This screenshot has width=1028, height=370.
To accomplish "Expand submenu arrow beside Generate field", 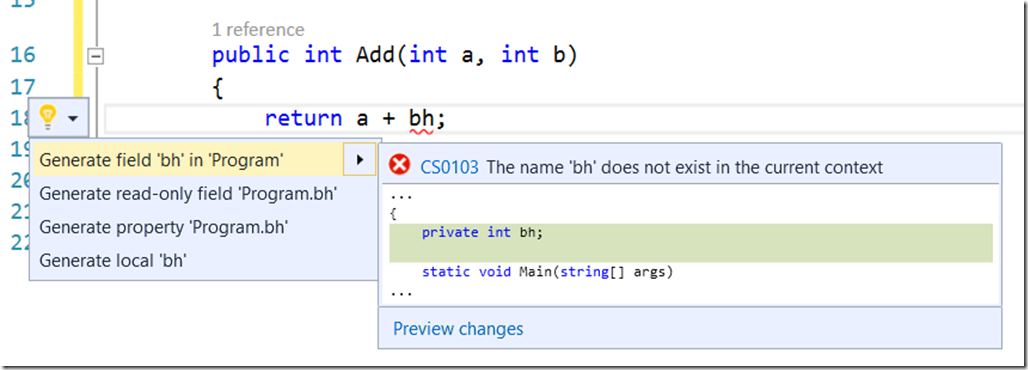I will pos(359,159).
